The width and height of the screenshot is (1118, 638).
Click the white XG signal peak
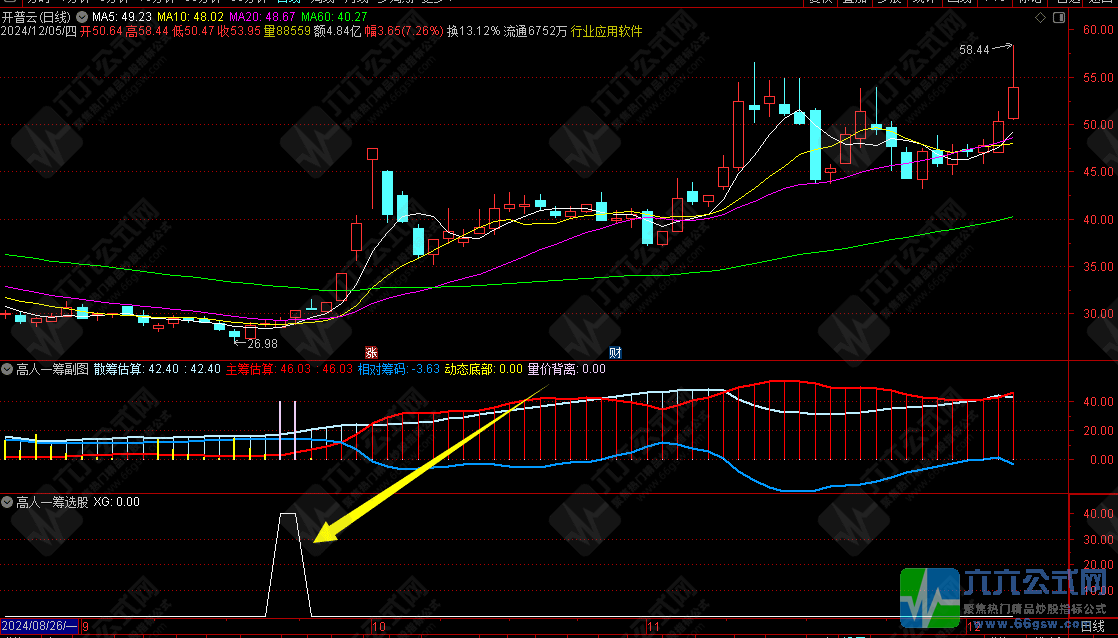pyautogui.click(x=288, y=514)
